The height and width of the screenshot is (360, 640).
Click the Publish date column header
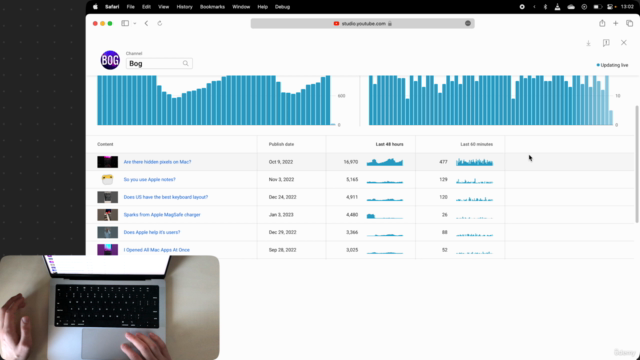tap(281, 144)
